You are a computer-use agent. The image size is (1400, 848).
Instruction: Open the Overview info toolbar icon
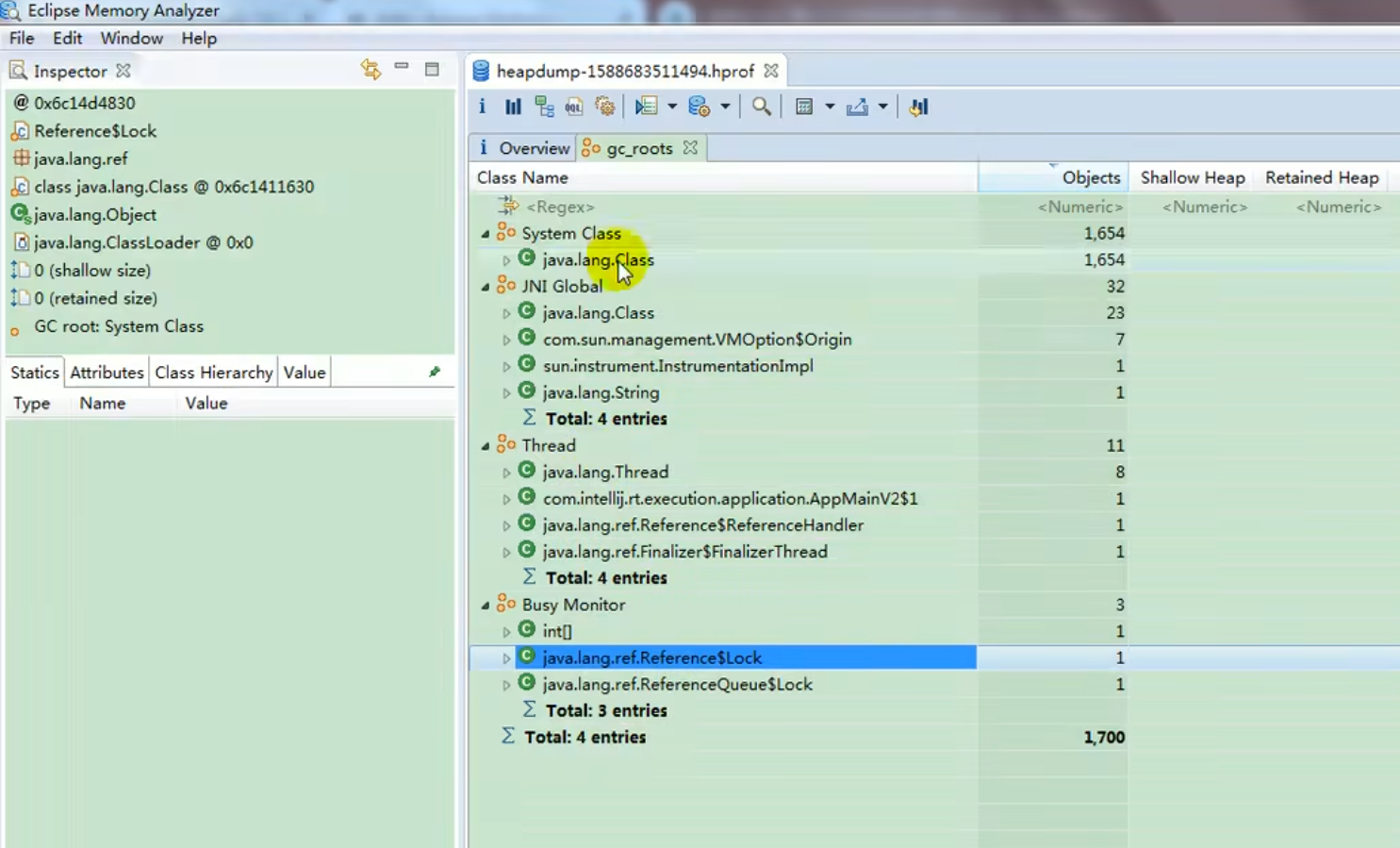[x=482, y=107]
